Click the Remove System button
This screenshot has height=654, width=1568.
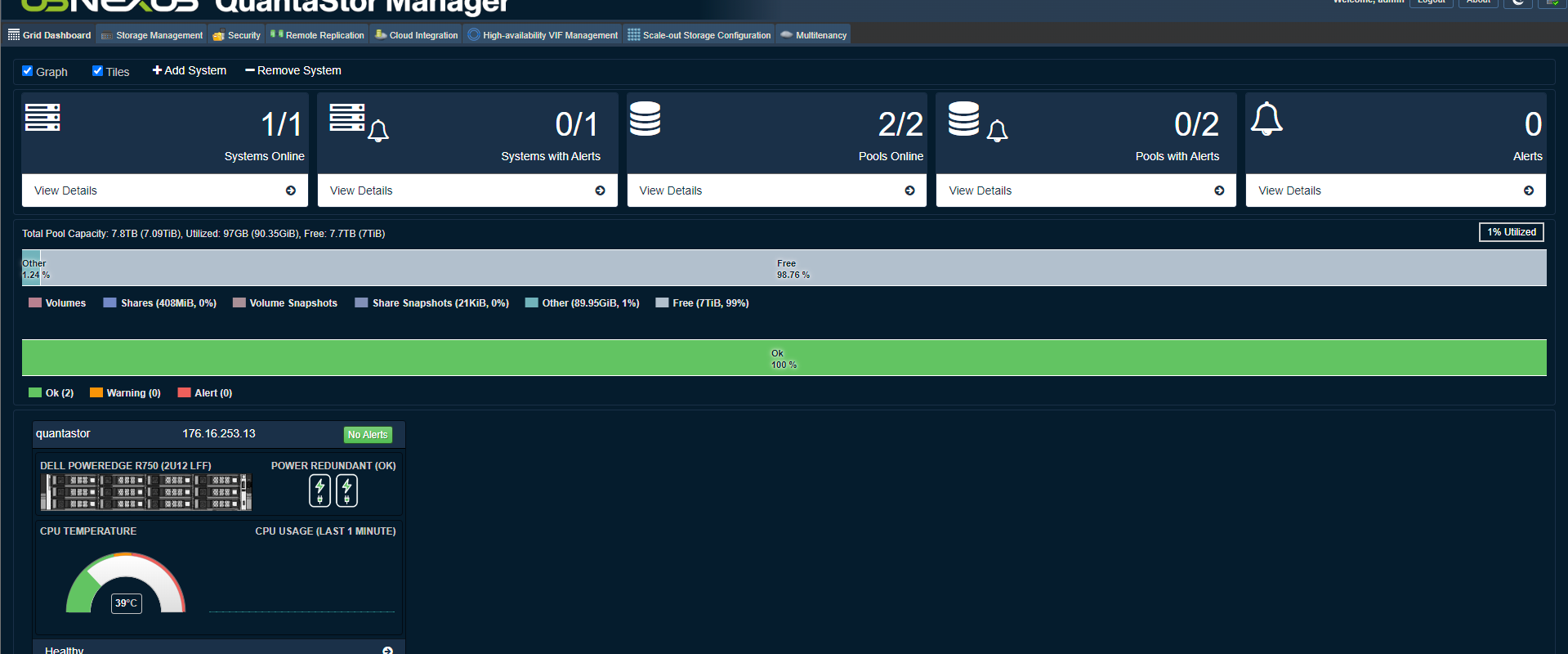click(293, 70)
